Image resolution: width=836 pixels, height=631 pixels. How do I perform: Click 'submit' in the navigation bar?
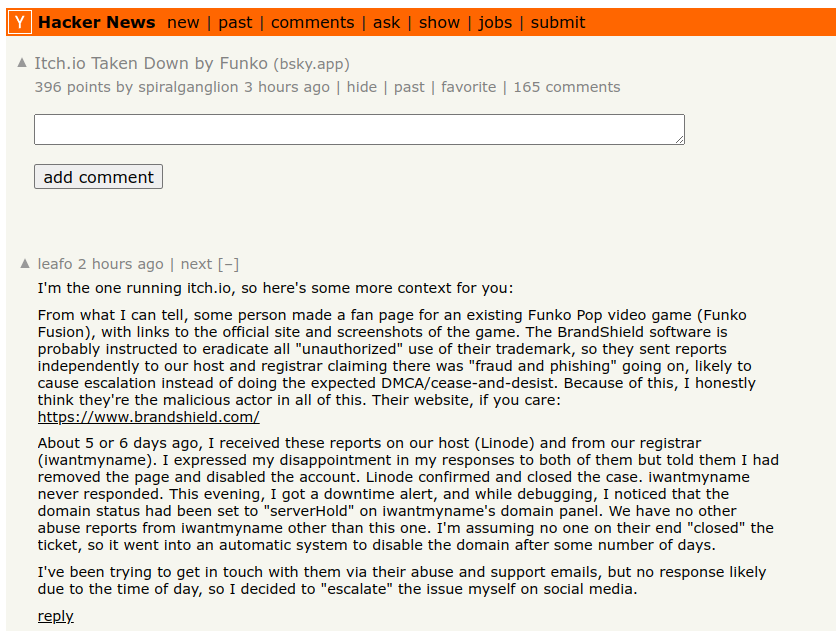coord(558,22)
